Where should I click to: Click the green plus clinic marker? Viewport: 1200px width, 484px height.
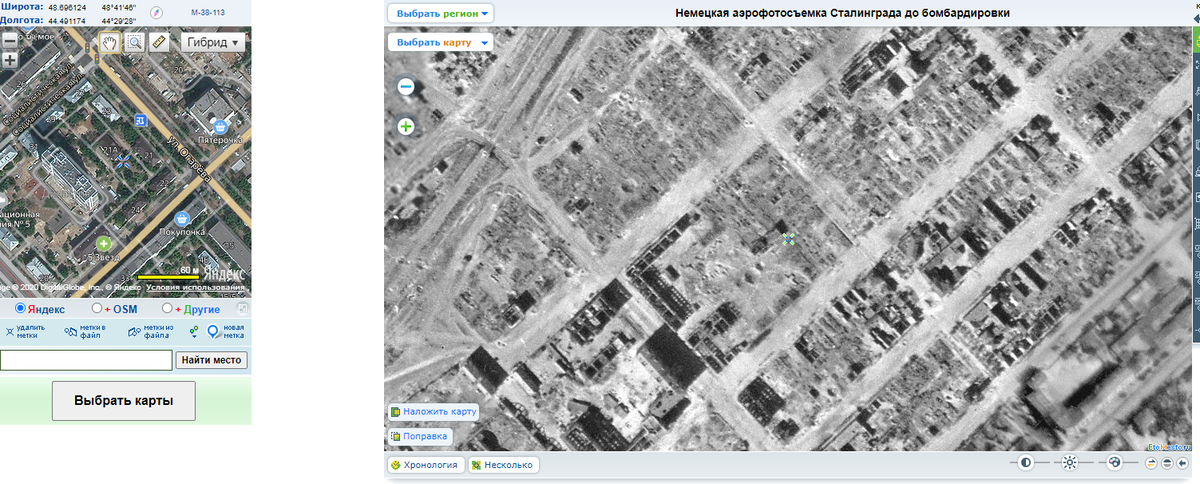click(103, 243)
